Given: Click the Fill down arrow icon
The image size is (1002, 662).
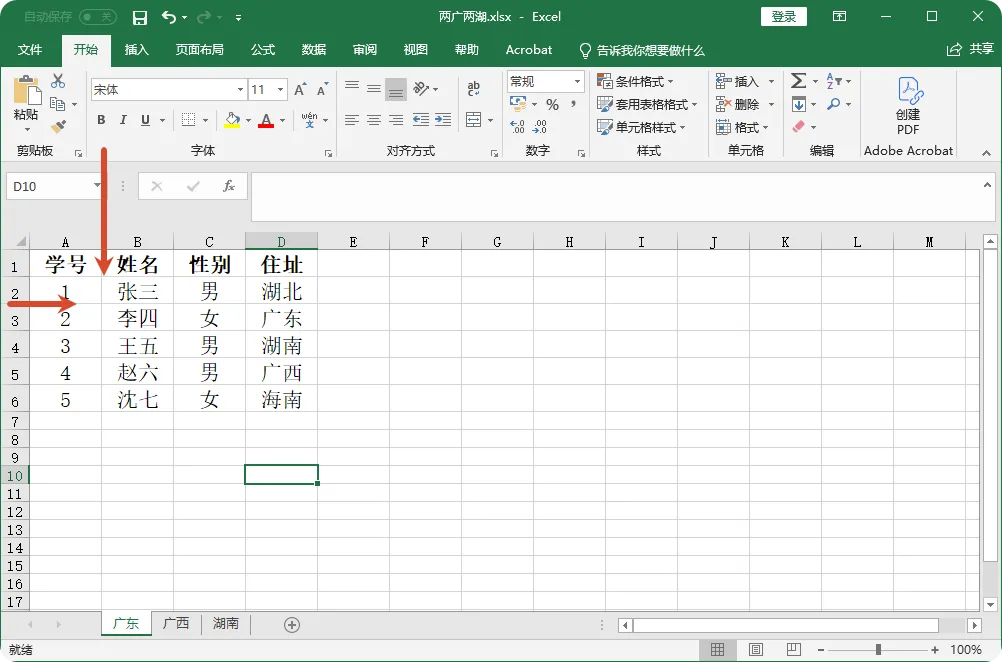Looking at the screenshot, I should pos(799,104).
